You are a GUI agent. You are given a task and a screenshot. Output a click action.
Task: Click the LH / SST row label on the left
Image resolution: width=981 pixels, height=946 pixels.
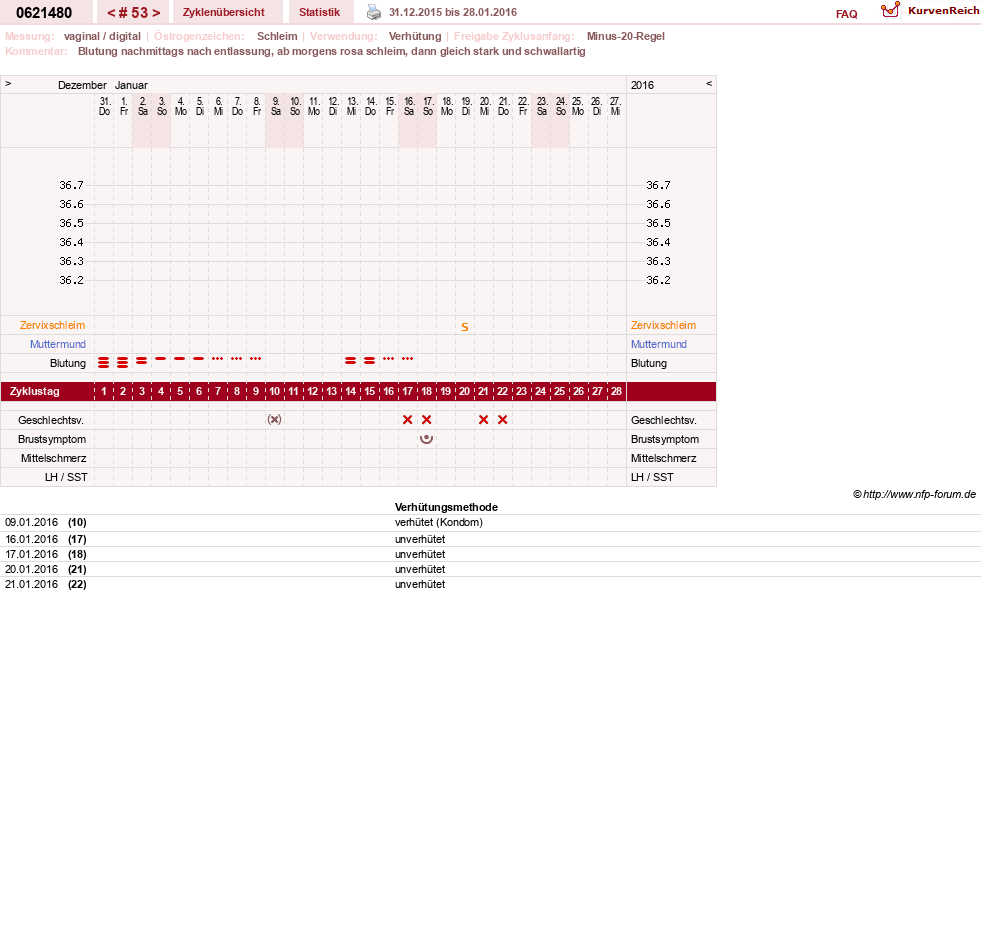point(66,477)
